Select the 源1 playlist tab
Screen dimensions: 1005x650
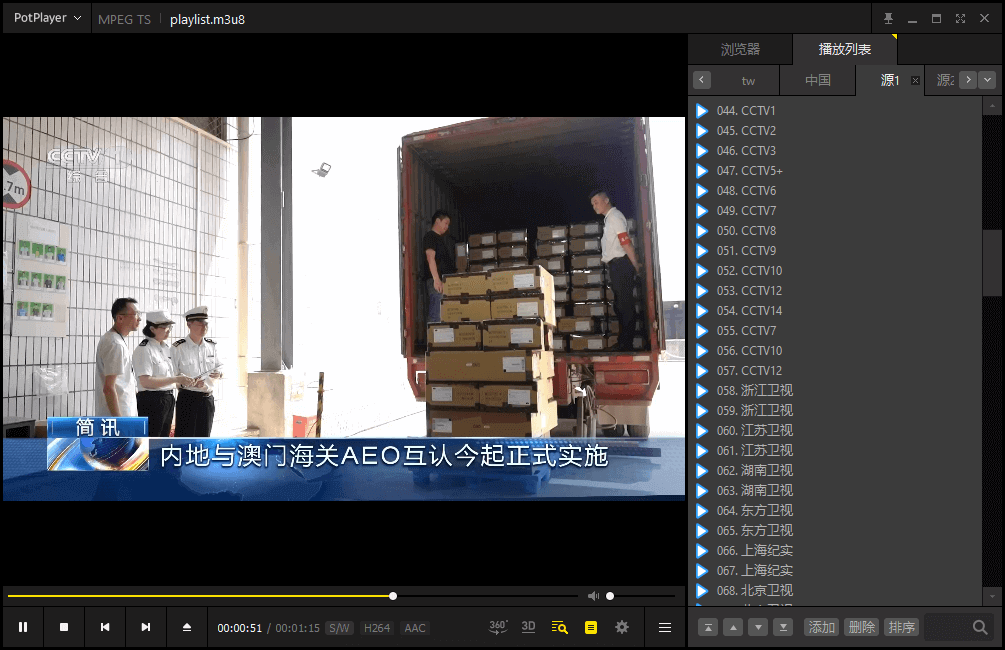[x=889, y=81]
